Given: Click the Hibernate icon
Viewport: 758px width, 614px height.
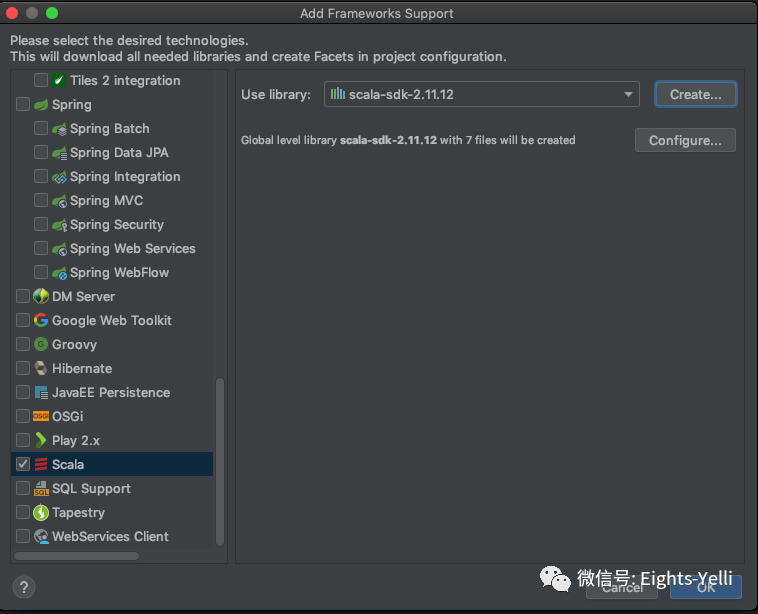Looking at the screenshot, I should [41, 368].
